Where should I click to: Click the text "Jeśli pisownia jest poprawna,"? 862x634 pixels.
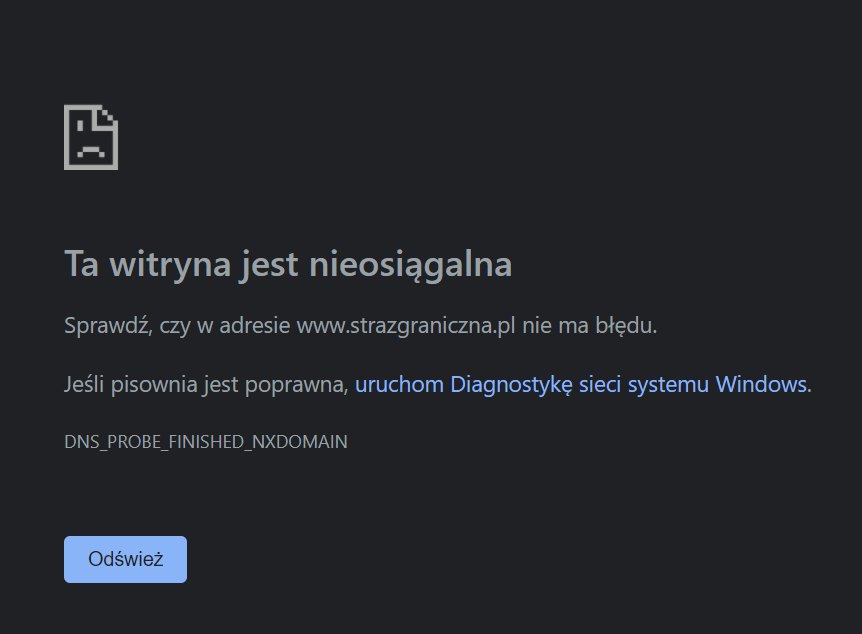207,384
